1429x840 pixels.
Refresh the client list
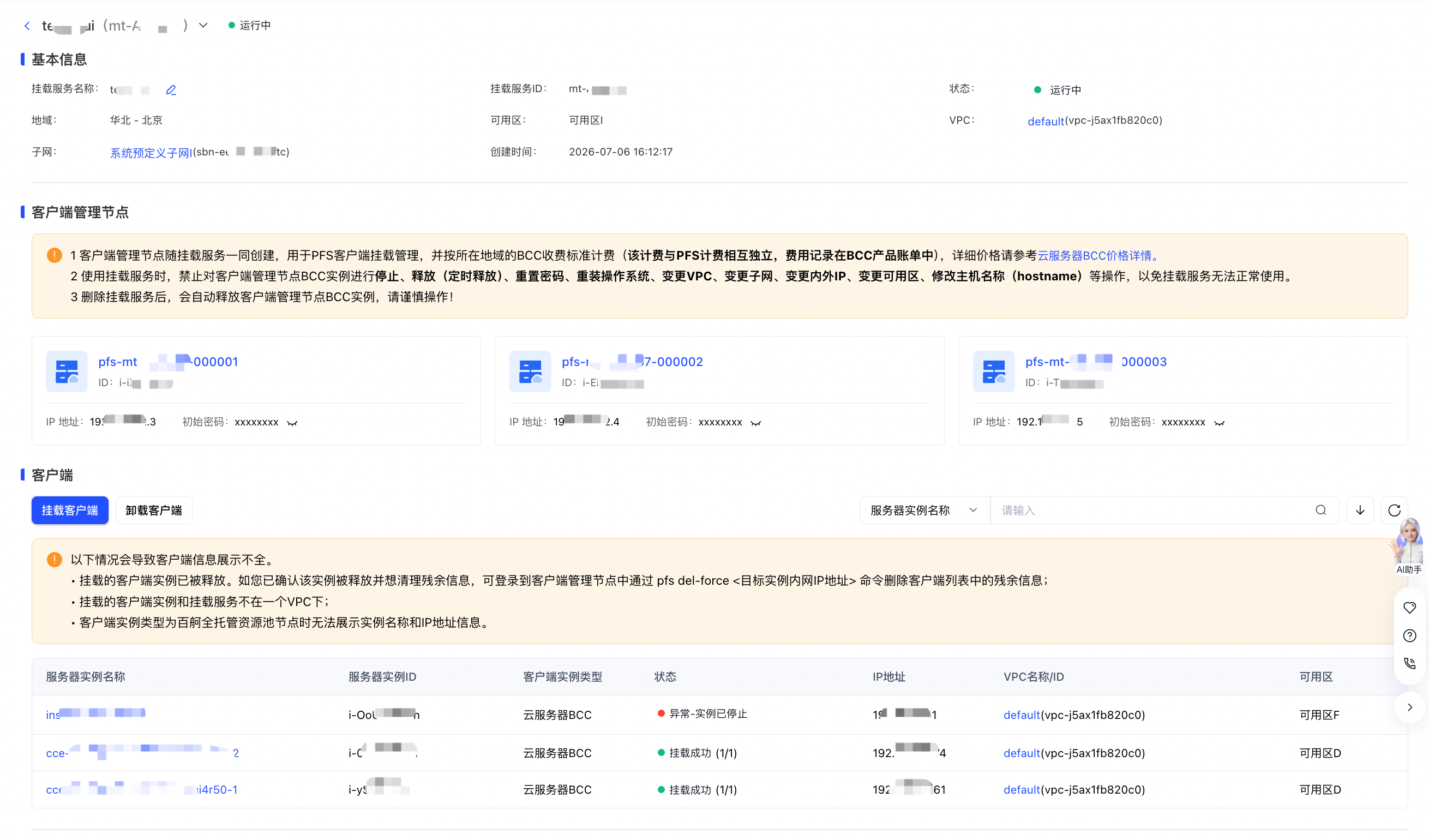pos(1394,510)
